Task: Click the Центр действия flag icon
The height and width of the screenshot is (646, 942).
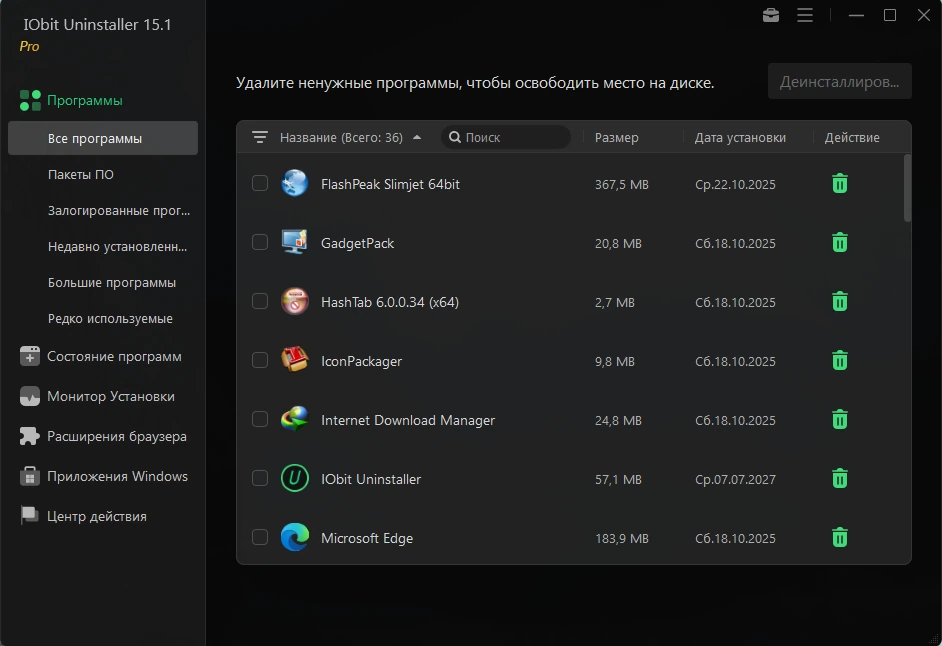Action: [29, 516]
